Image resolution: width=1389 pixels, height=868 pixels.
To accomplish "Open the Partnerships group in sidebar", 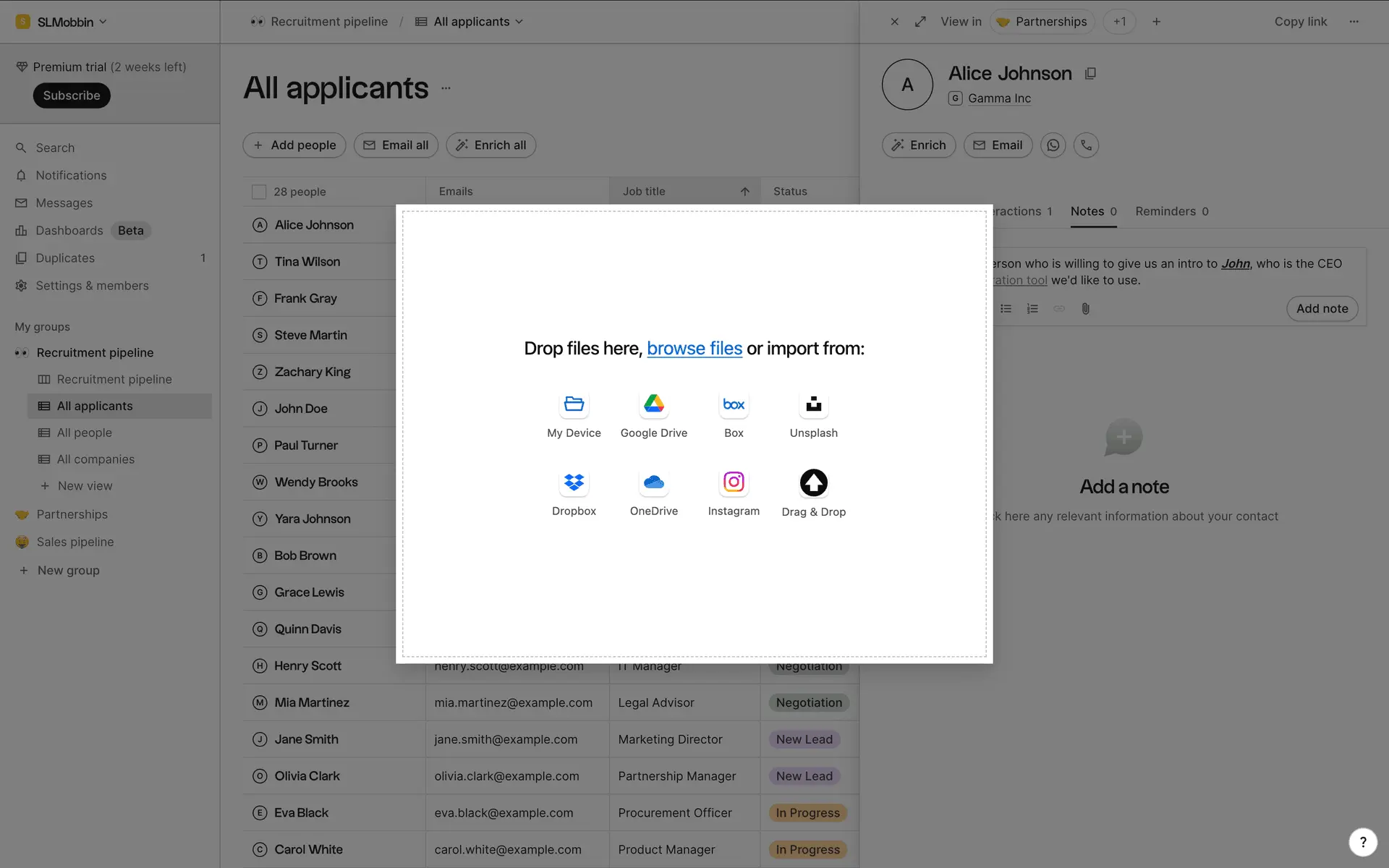I will pyautogui.click(x=72, y=514).
